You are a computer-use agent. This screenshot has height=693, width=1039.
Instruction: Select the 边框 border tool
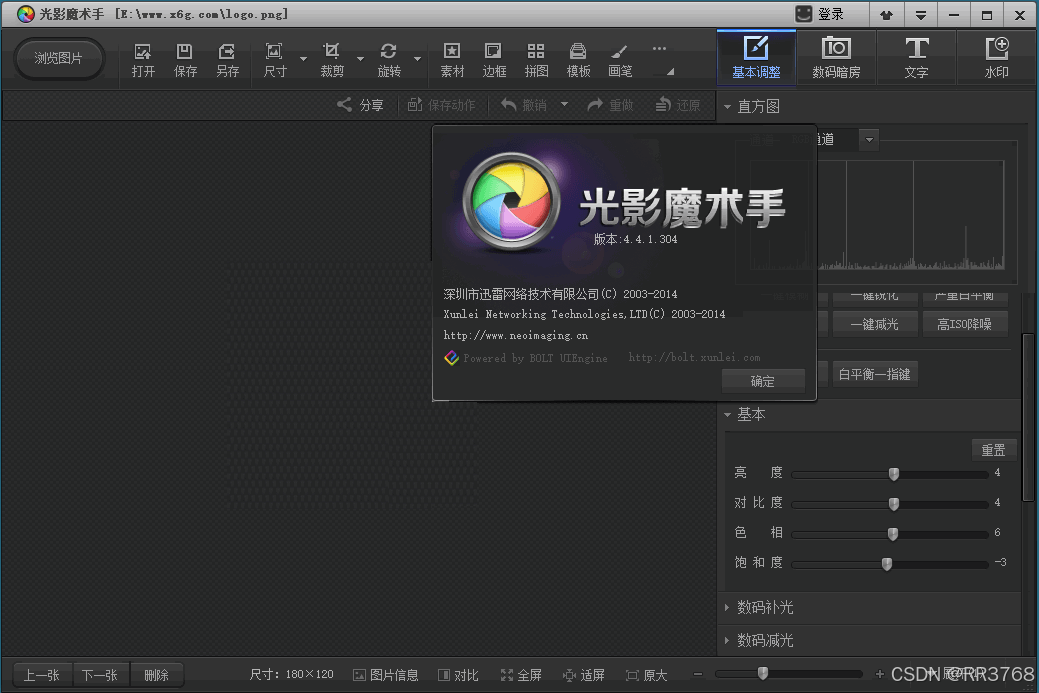click(x=494, y=60)
